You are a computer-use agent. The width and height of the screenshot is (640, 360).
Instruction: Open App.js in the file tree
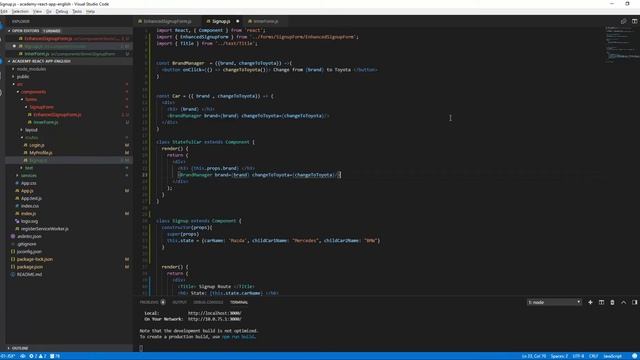click(x=27, y=191)
